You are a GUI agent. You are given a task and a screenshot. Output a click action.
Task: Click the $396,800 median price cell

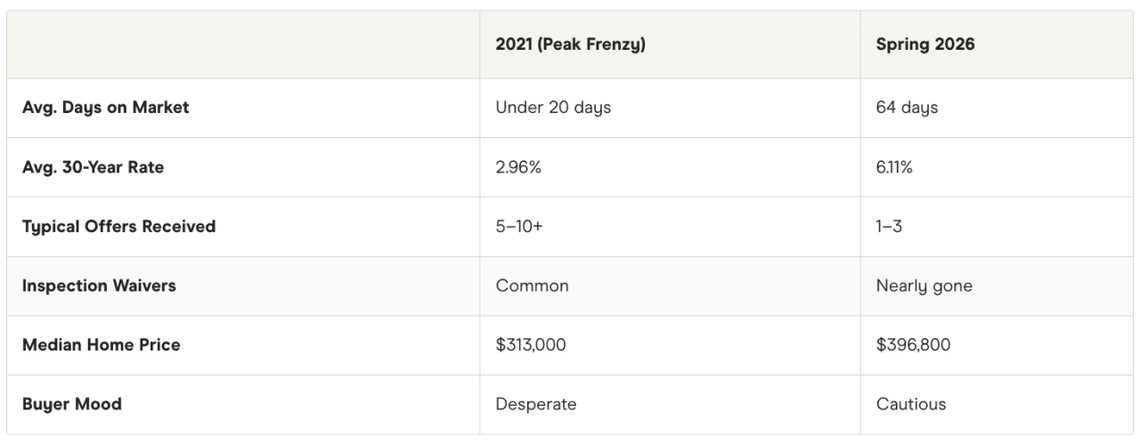[x=913, y=345]
